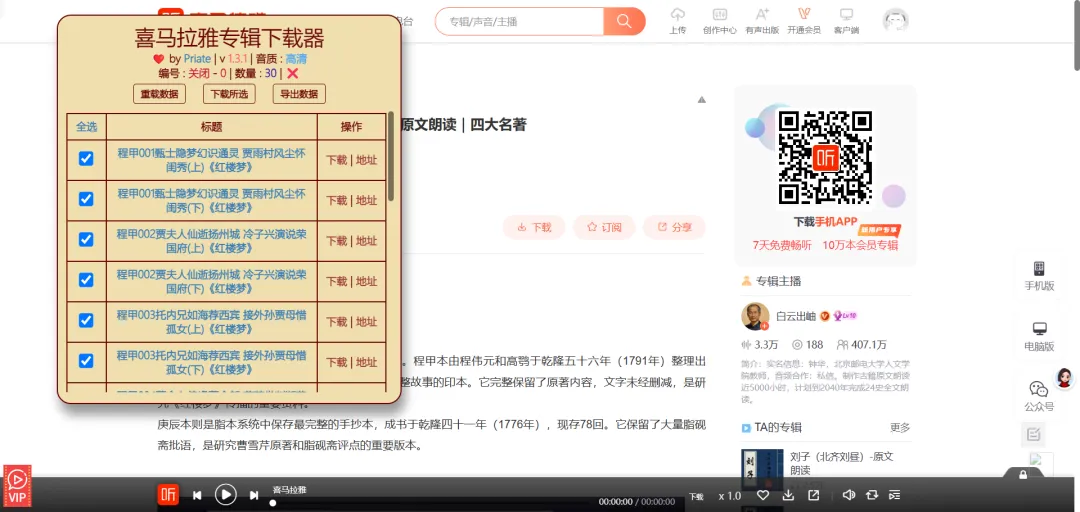Change playback speed x 1.0 in player
The width and height of the screenshot is (1080, 512).
[x=730, y=495]
